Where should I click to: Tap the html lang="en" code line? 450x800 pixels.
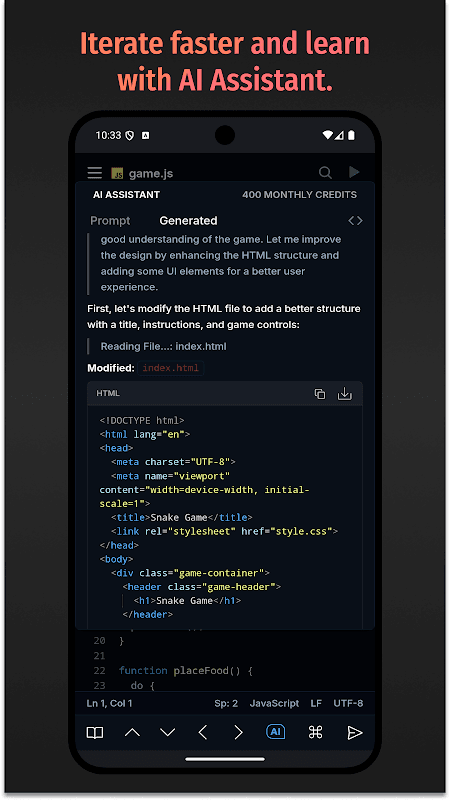pos(145,434)
